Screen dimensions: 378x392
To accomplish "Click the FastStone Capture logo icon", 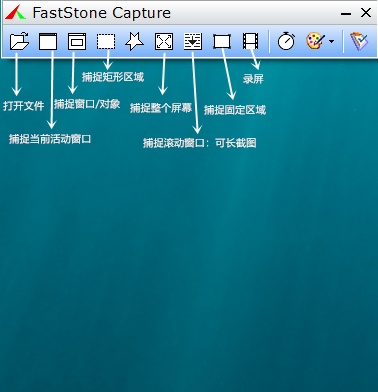I will [15, 12].
